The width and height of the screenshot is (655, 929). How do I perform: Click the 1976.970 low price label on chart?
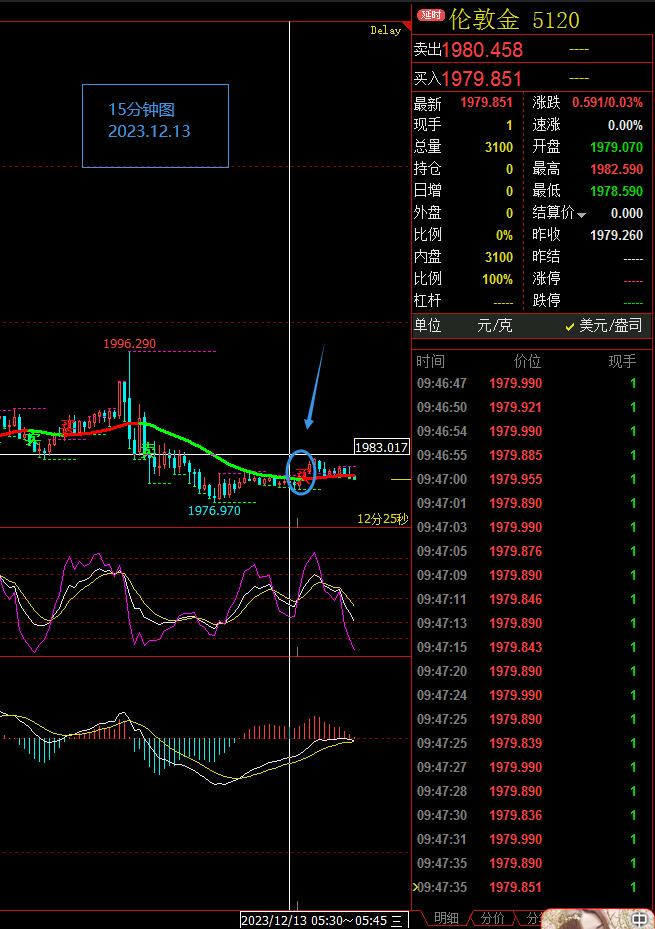pos(214,510)
